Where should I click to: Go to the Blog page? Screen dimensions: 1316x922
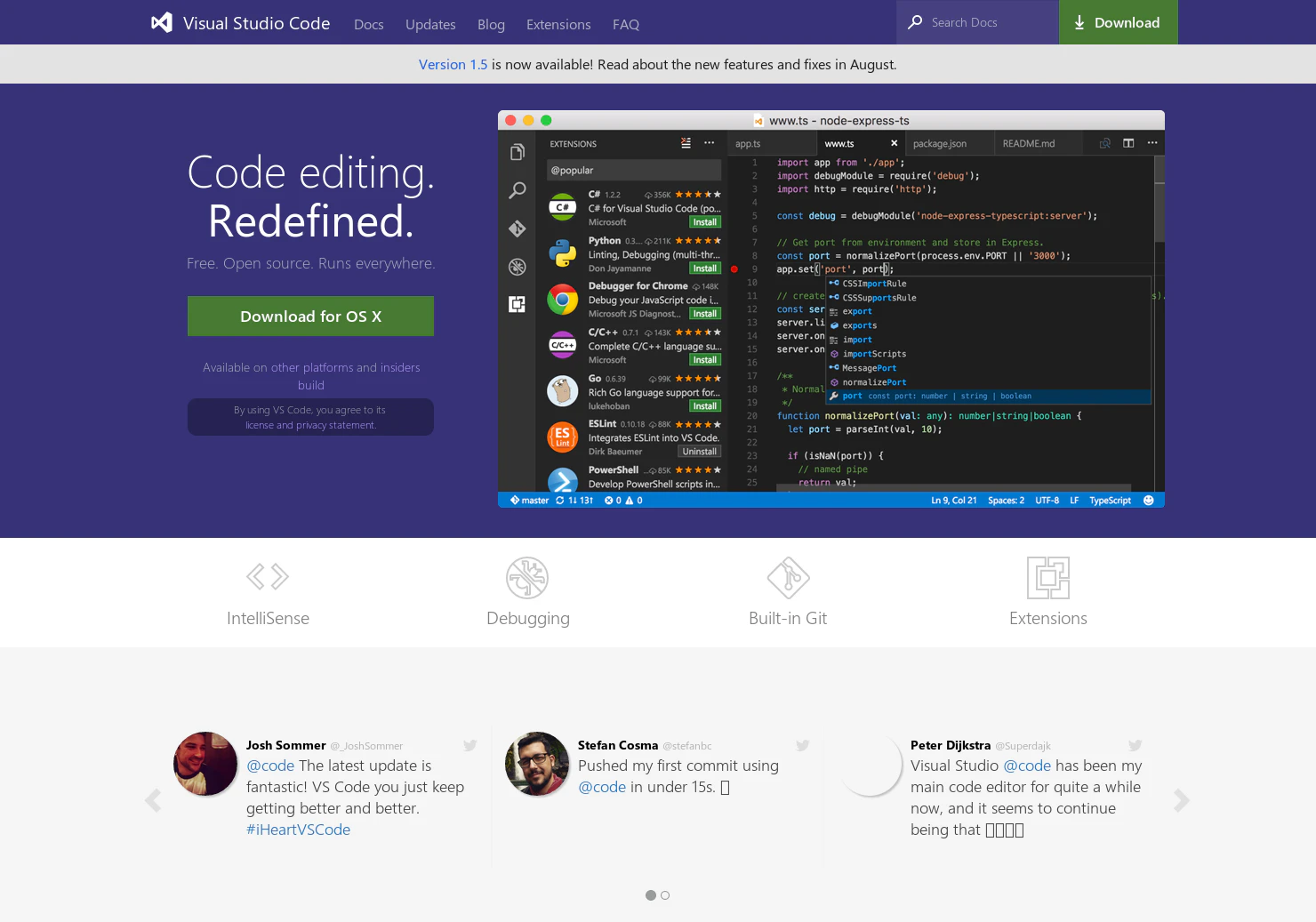(x=491, y=24)
